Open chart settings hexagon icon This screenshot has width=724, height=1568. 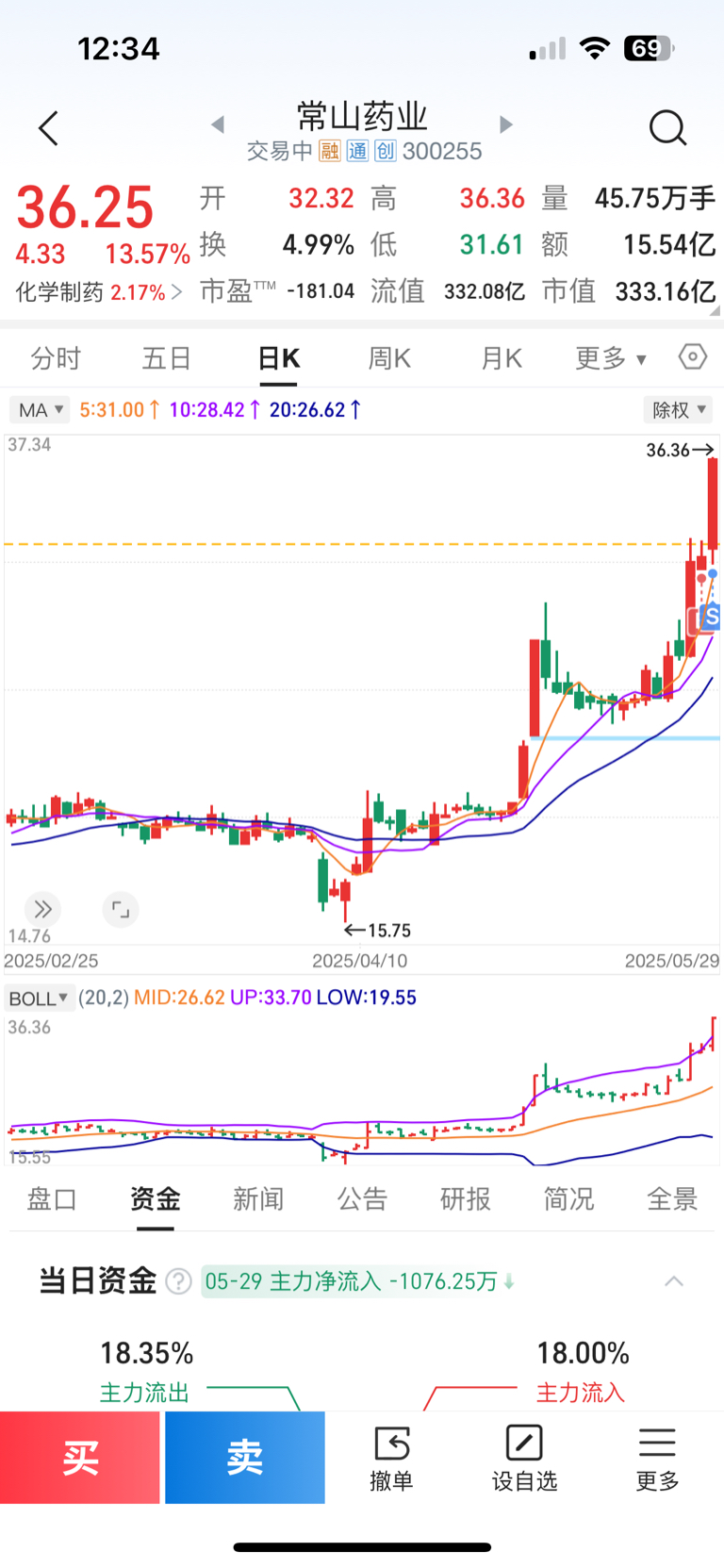(x=692, y=357)
